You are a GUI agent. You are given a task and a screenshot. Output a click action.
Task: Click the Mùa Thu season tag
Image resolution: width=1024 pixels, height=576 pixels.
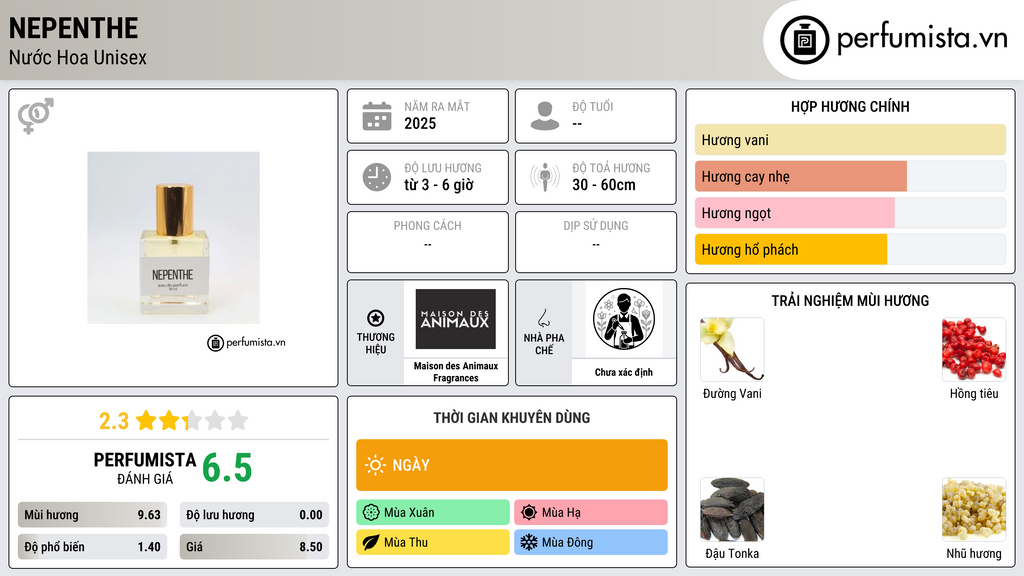point(433,542)
